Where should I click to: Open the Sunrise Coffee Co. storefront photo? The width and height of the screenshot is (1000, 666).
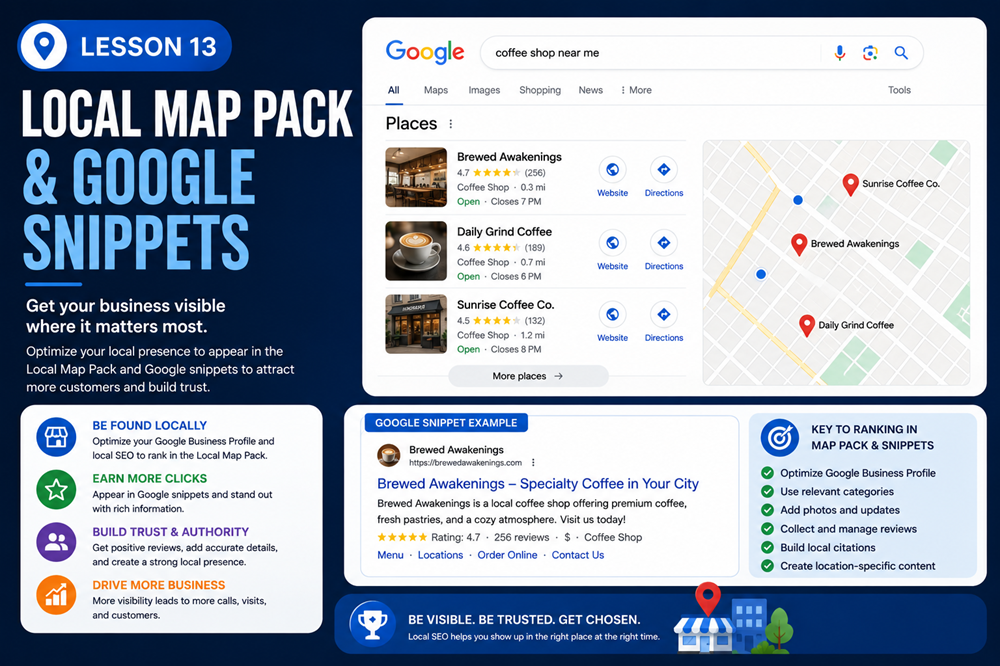click(x=416, y=323)
